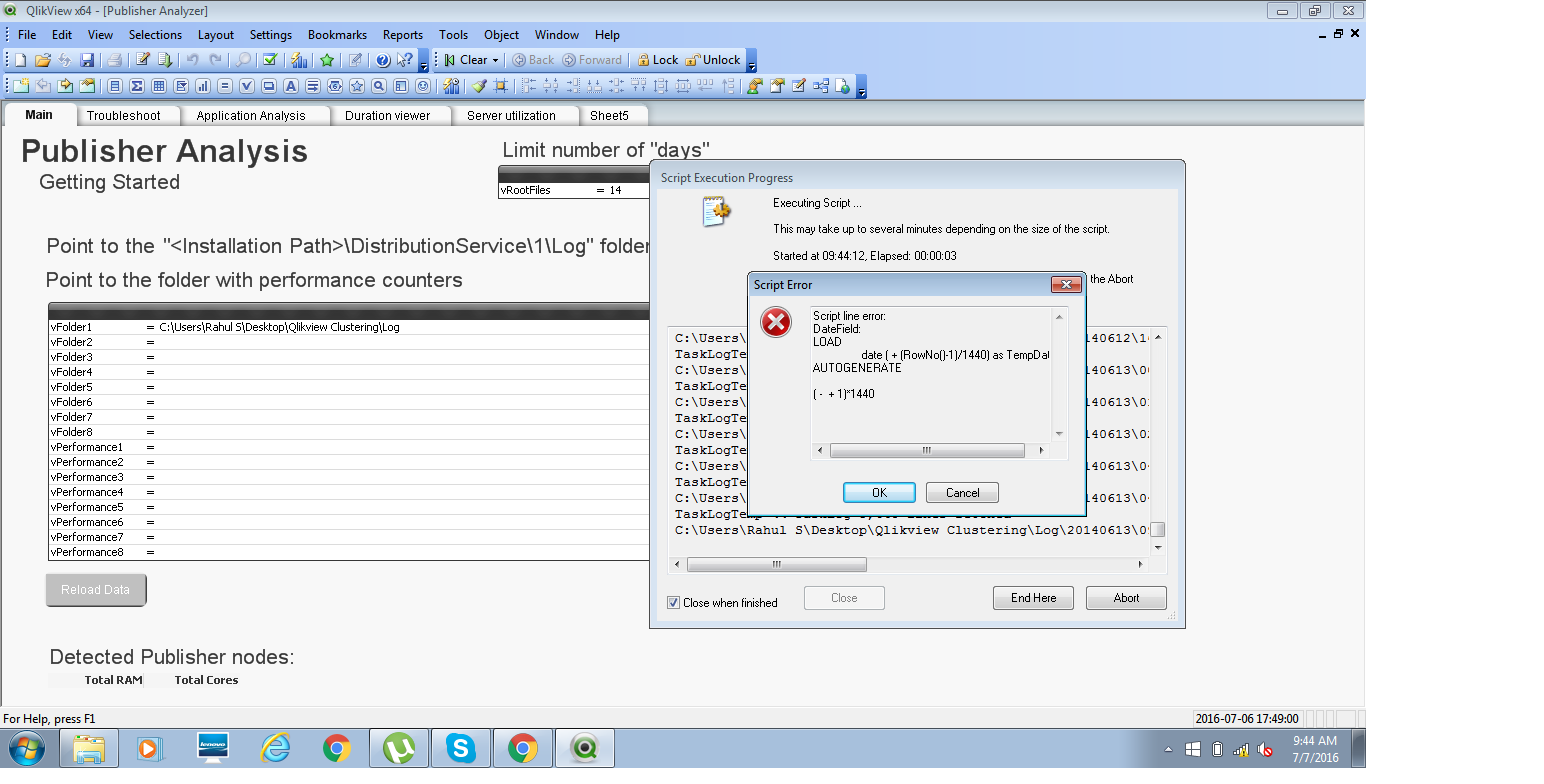Click the Create Table Box grid icon
1544x784 pixels.
pyautogui.click(x=159, y=86)
